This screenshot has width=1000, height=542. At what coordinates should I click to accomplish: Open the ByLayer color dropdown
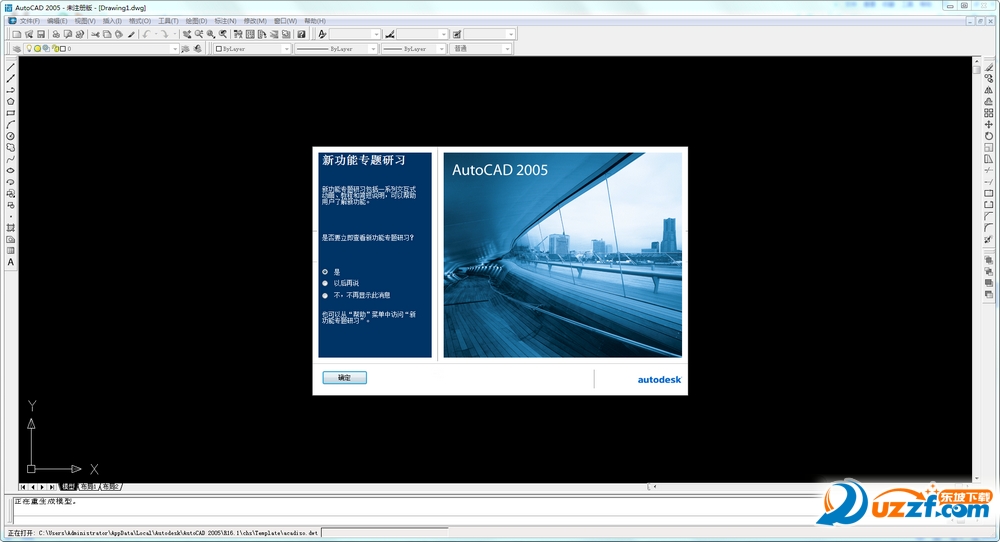(286, 48)
